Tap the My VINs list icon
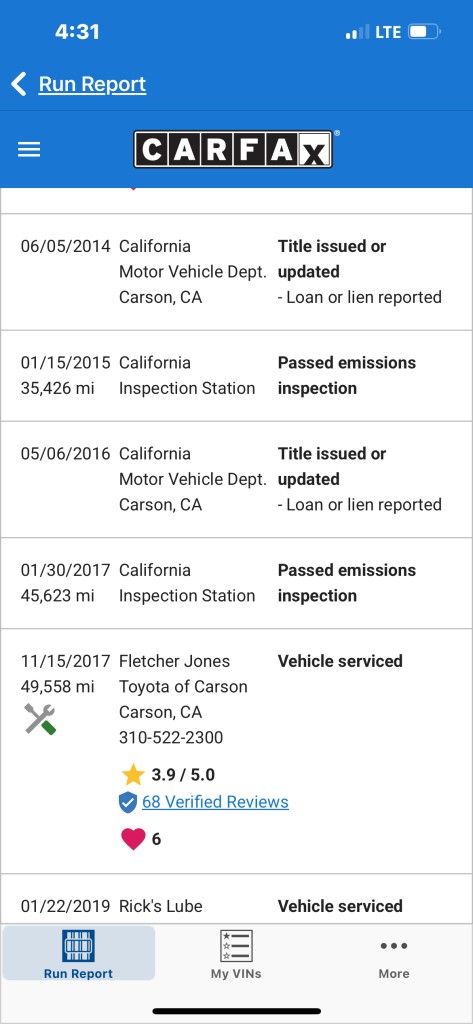 (x=236, y=946)
